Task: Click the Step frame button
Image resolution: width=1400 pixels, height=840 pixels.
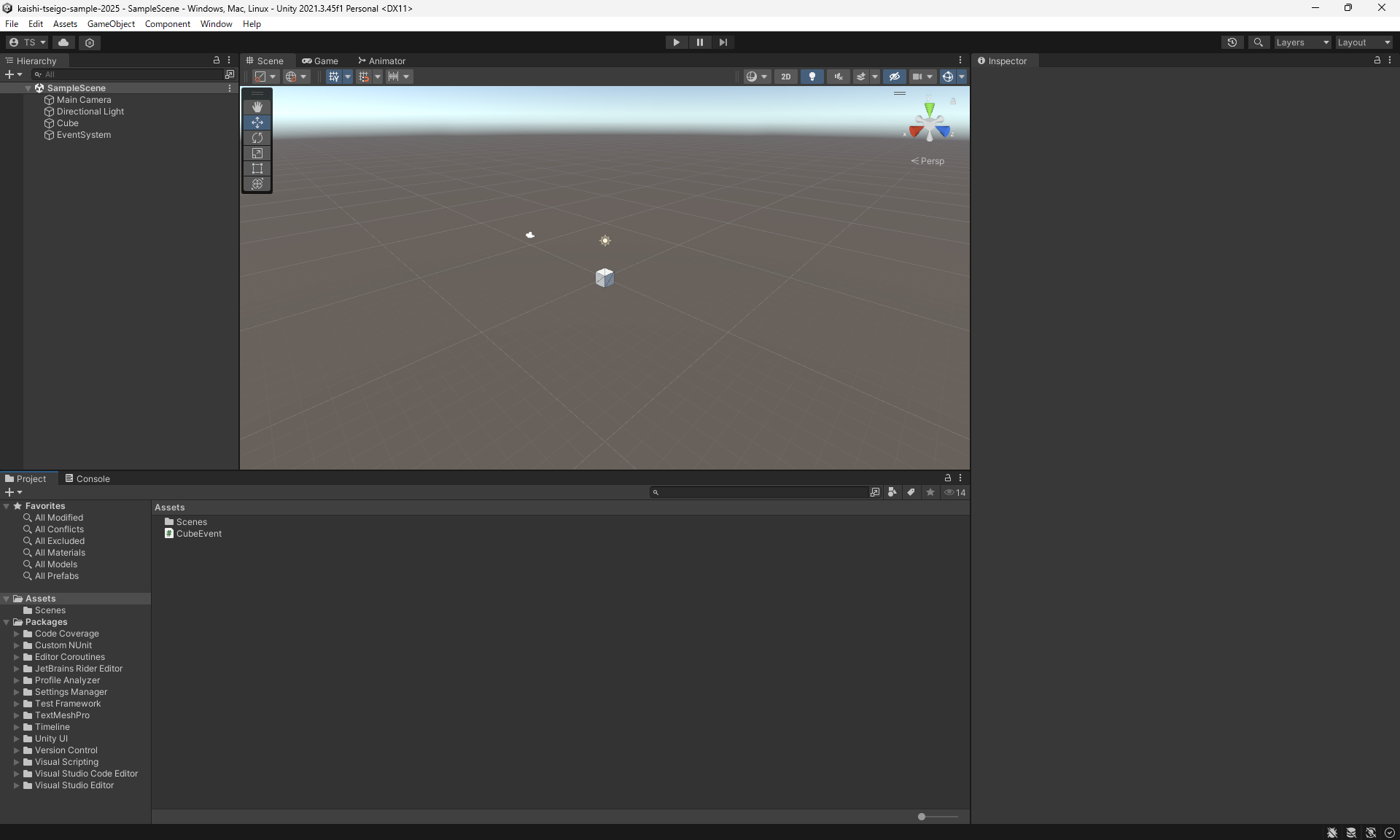Action: (x=723, y=42)
